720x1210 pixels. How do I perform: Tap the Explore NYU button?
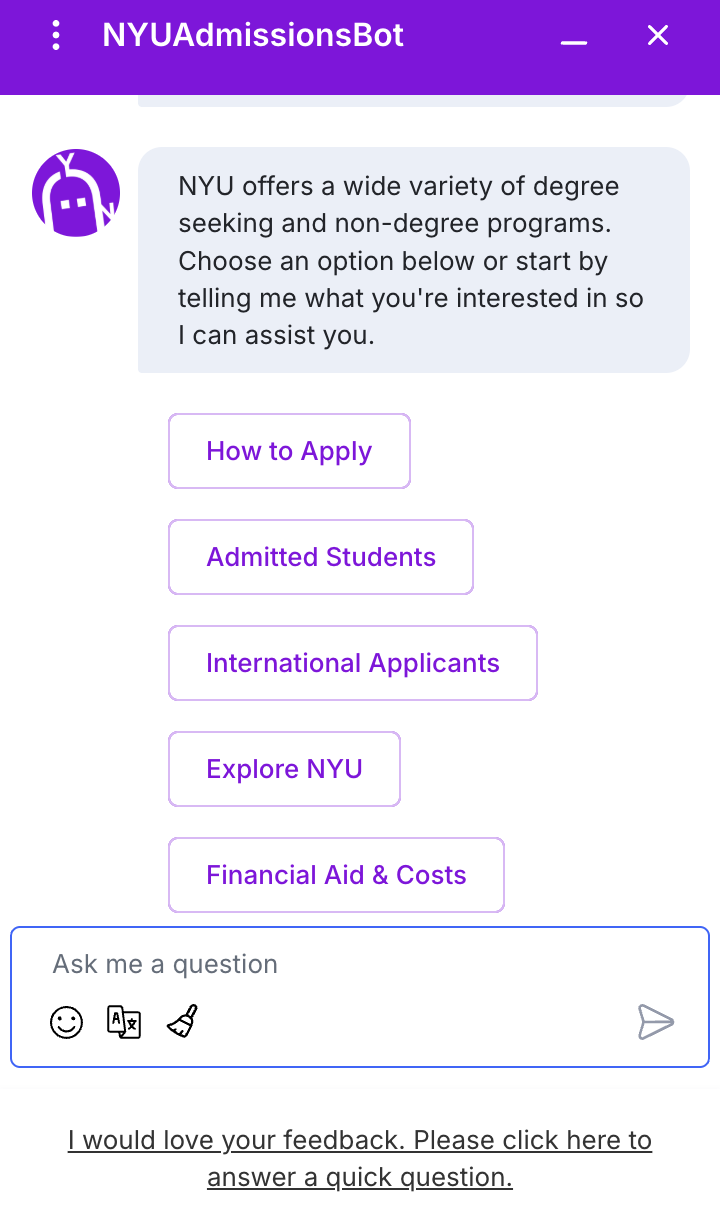(x=284, y=769)
